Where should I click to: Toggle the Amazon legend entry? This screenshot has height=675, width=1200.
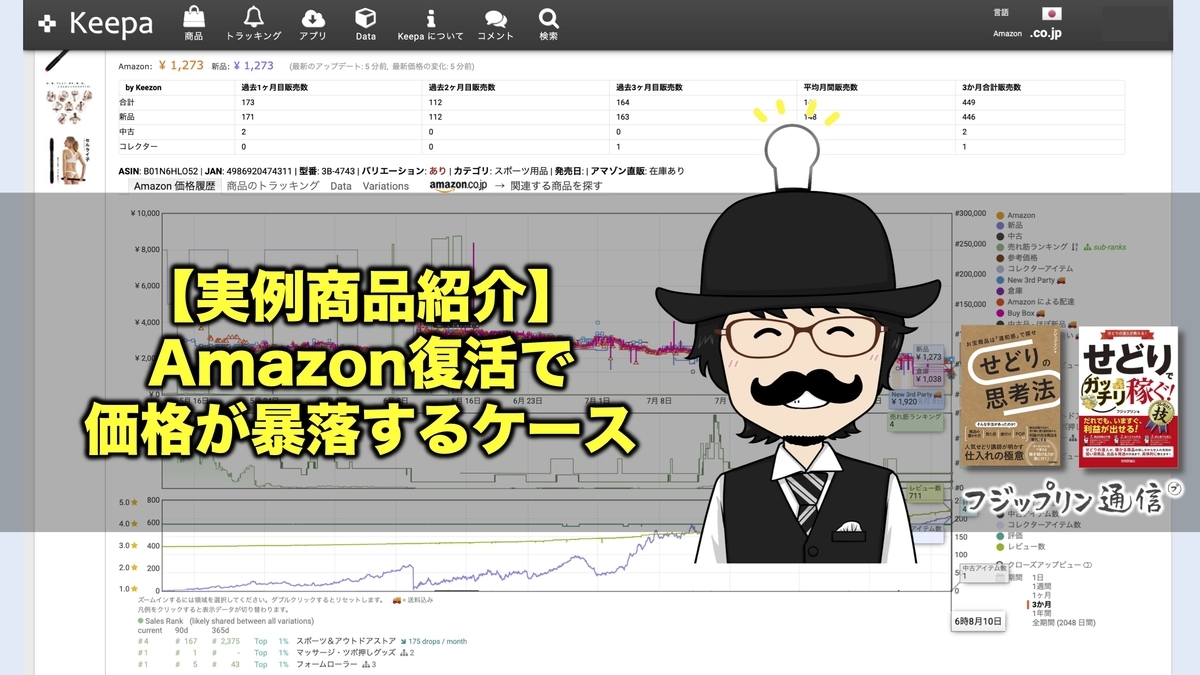(x=1015, y=216)
